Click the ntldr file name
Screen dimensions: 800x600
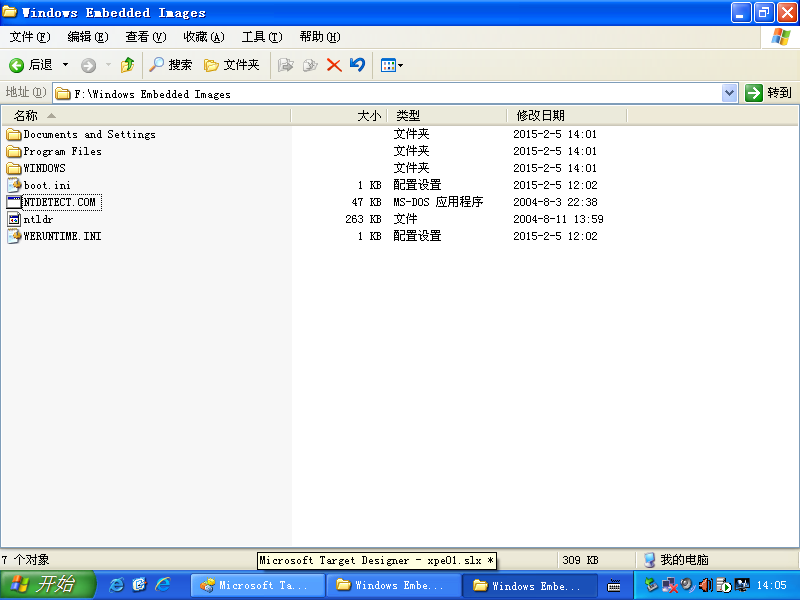[x=38, y=219]
